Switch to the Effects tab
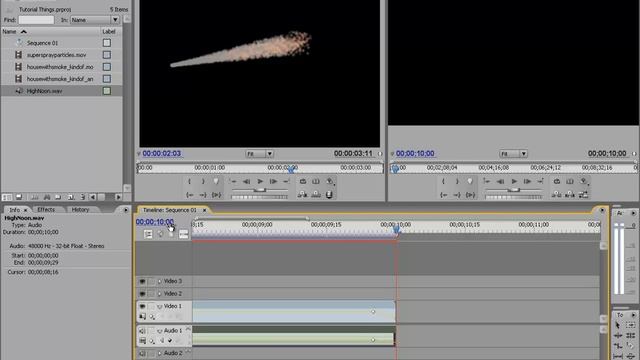The image size is (640, 360). (46, 209)
